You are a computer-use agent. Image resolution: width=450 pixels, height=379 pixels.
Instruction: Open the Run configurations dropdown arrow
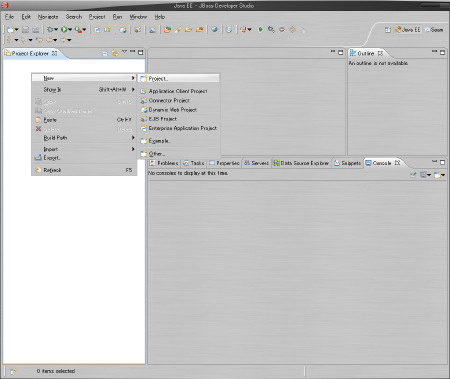[x=70, y=30]
